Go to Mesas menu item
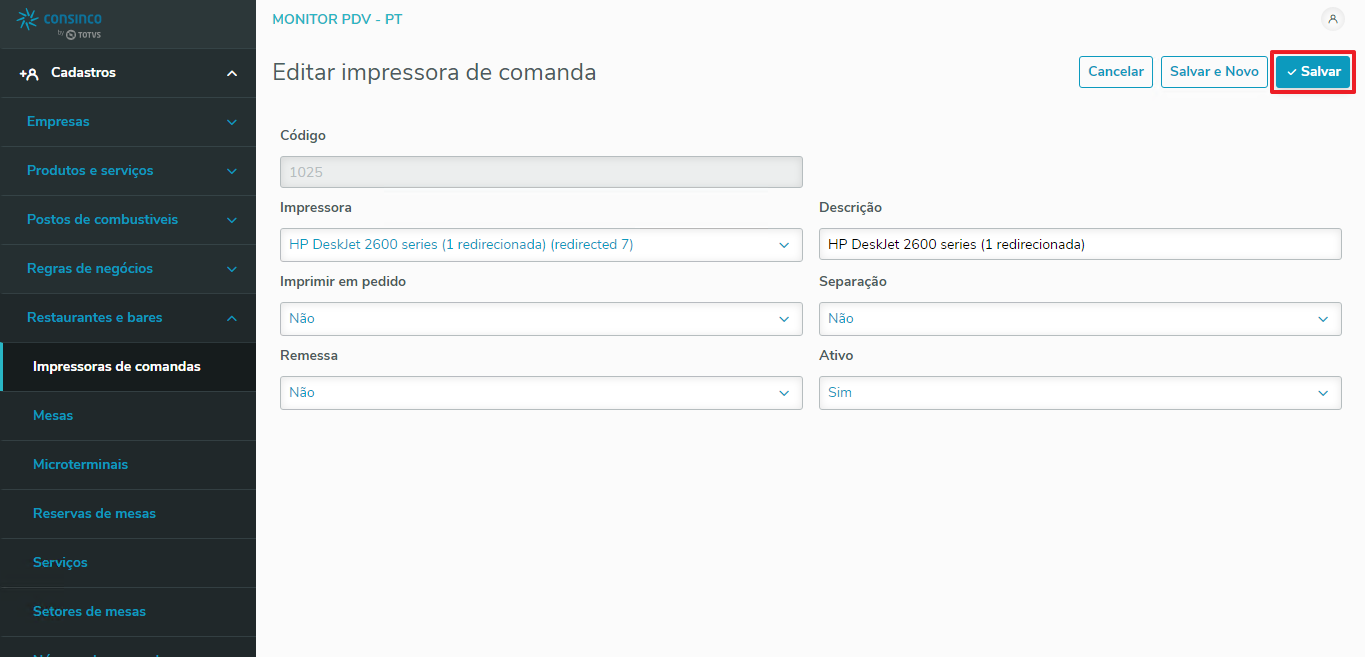This screenshot has height=657, width=1365. tap(53, 415)
